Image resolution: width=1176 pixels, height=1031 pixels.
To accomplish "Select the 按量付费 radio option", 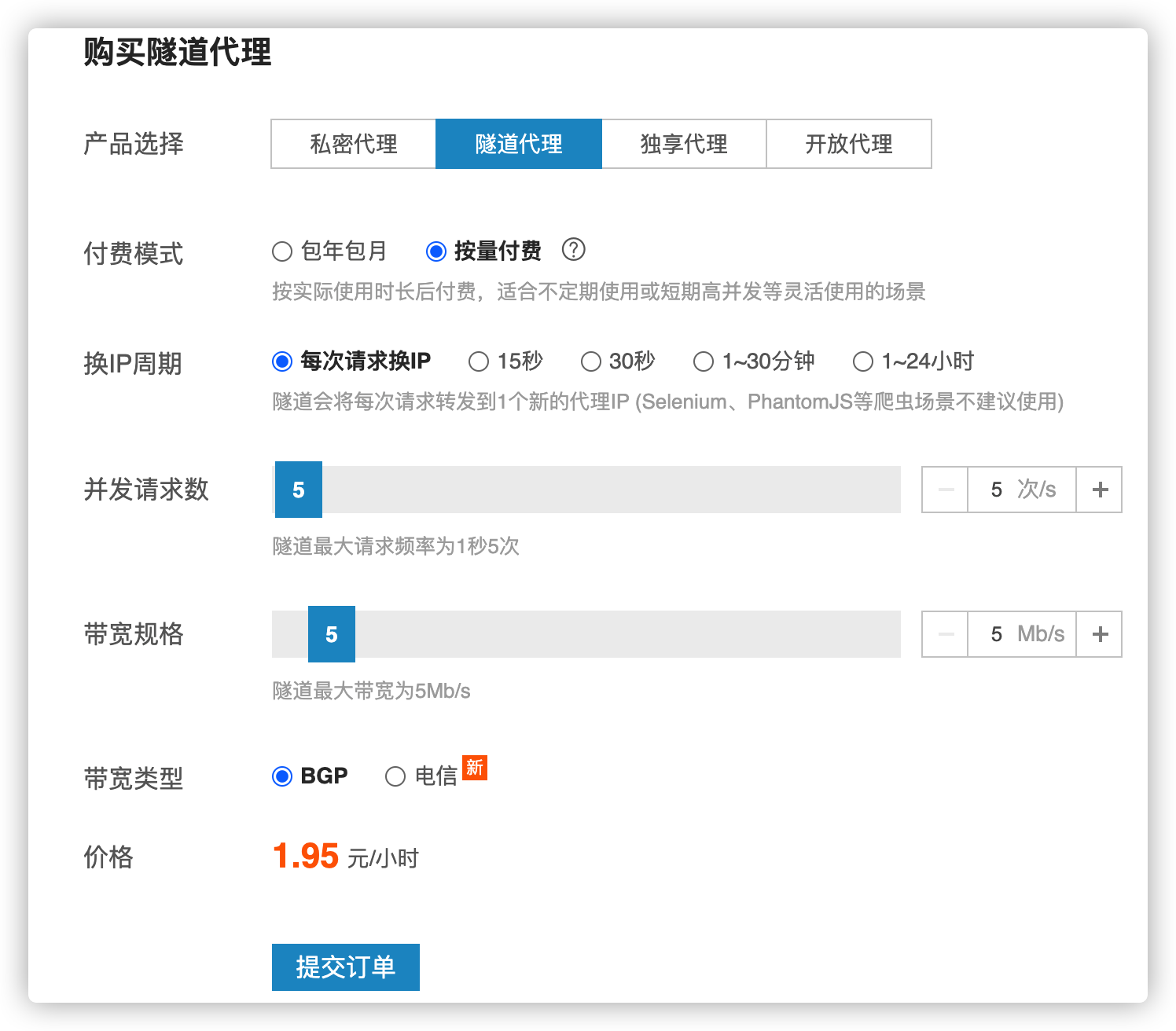I will click(x=436, y=251).
